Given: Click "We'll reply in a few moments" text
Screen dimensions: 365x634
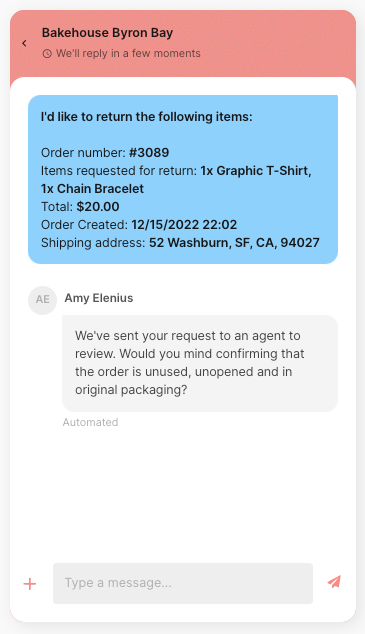Looking at the screenshot, I should [128, 53].
